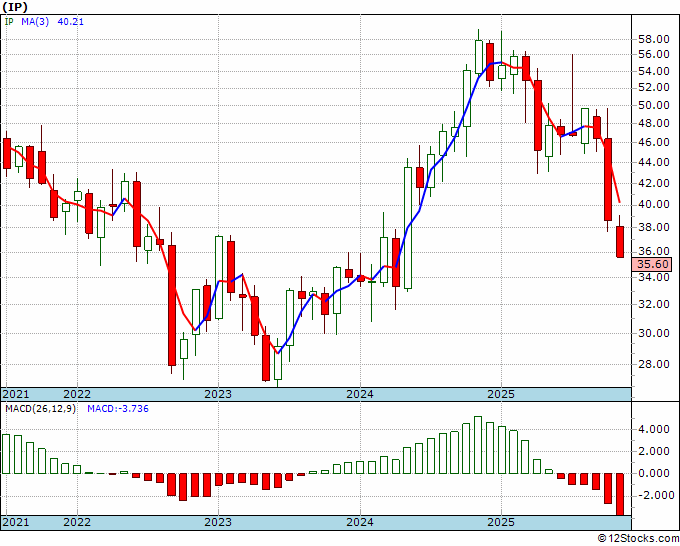Click the 42.00 price axis label
The width and height of the screenshot is (680, 546).
coord(654,183)
